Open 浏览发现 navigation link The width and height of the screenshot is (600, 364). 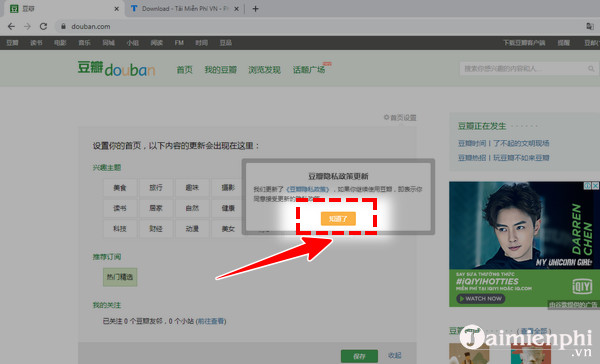(x=264, y=70)
